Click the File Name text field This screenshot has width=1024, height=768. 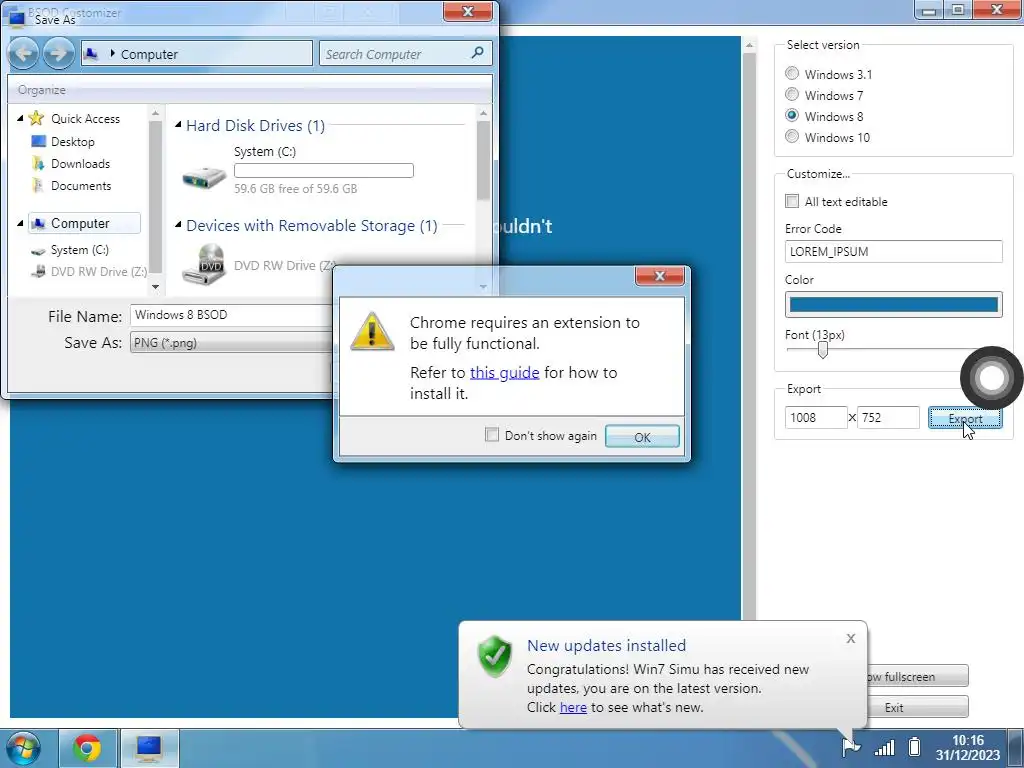231,315
